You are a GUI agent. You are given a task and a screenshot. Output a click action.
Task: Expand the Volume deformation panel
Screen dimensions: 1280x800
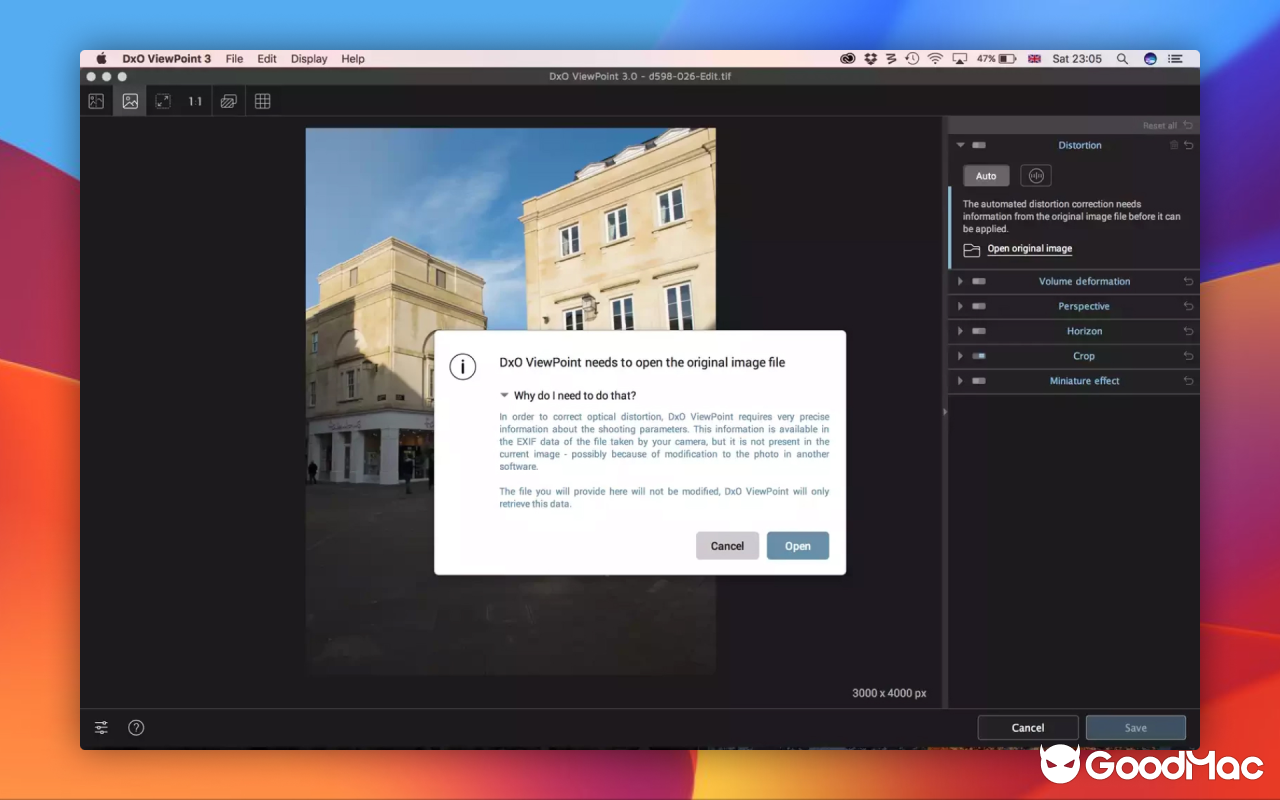[960, 282]
